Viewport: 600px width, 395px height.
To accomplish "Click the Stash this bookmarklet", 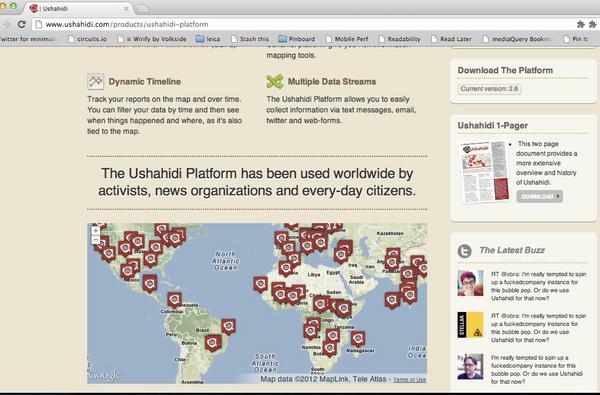I will pos(250,39).
